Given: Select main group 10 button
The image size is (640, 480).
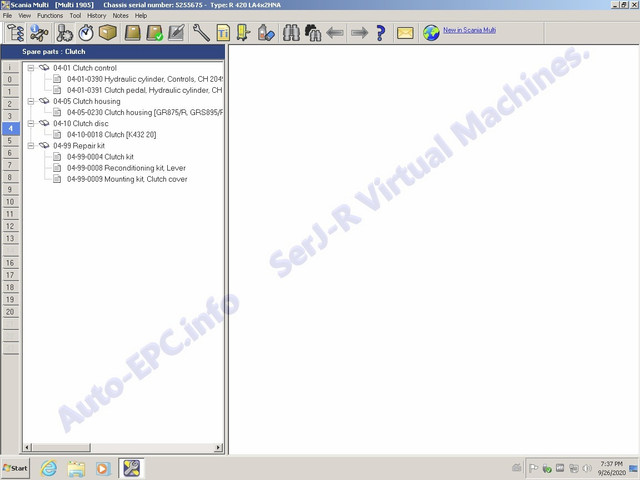Looking at the screenshot, I should pos(10,202).
